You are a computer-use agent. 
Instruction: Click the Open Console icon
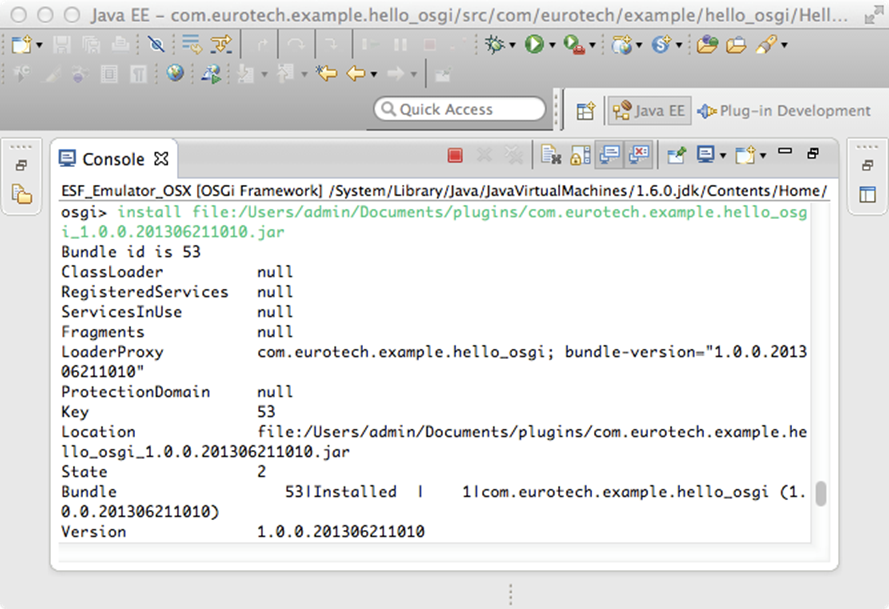pyautogui.click(x=746, y=155)
